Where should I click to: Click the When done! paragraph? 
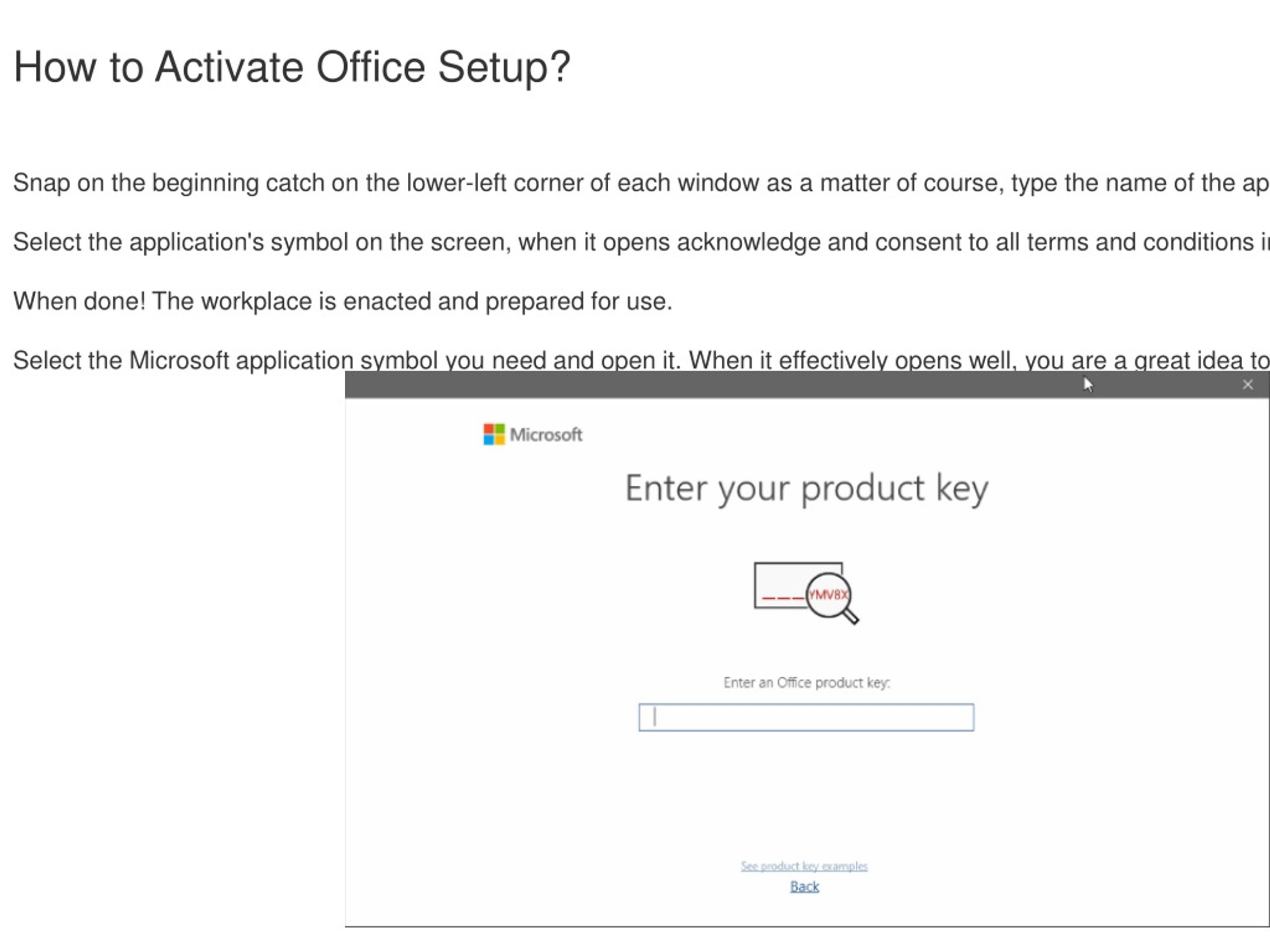click(x=342, y=301)
